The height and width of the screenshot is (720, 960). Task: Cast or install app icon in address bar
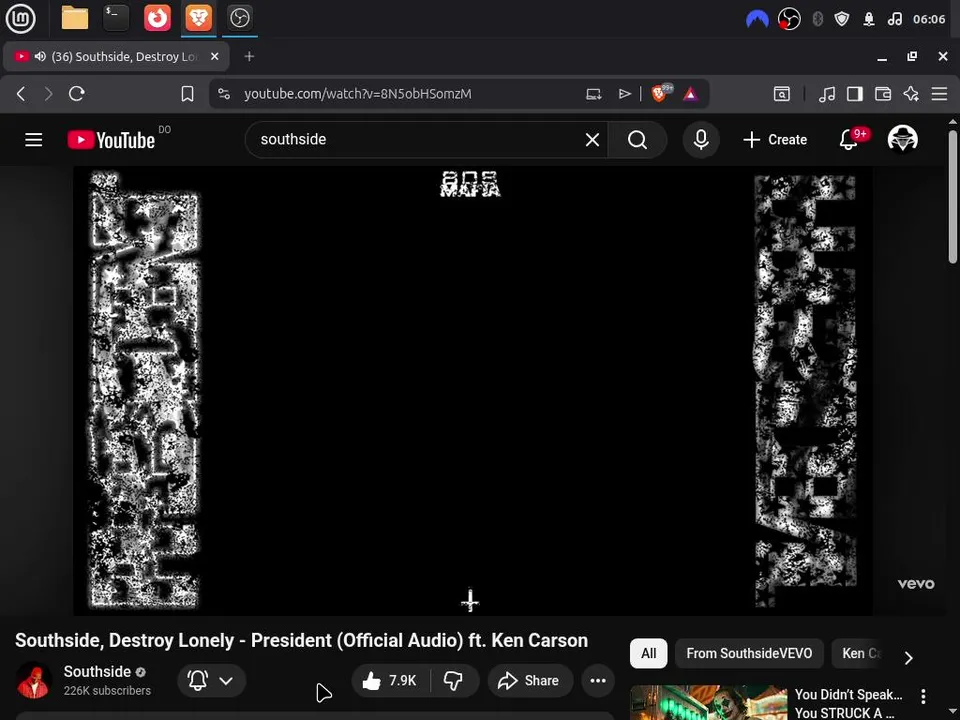[x=594, y=94]
